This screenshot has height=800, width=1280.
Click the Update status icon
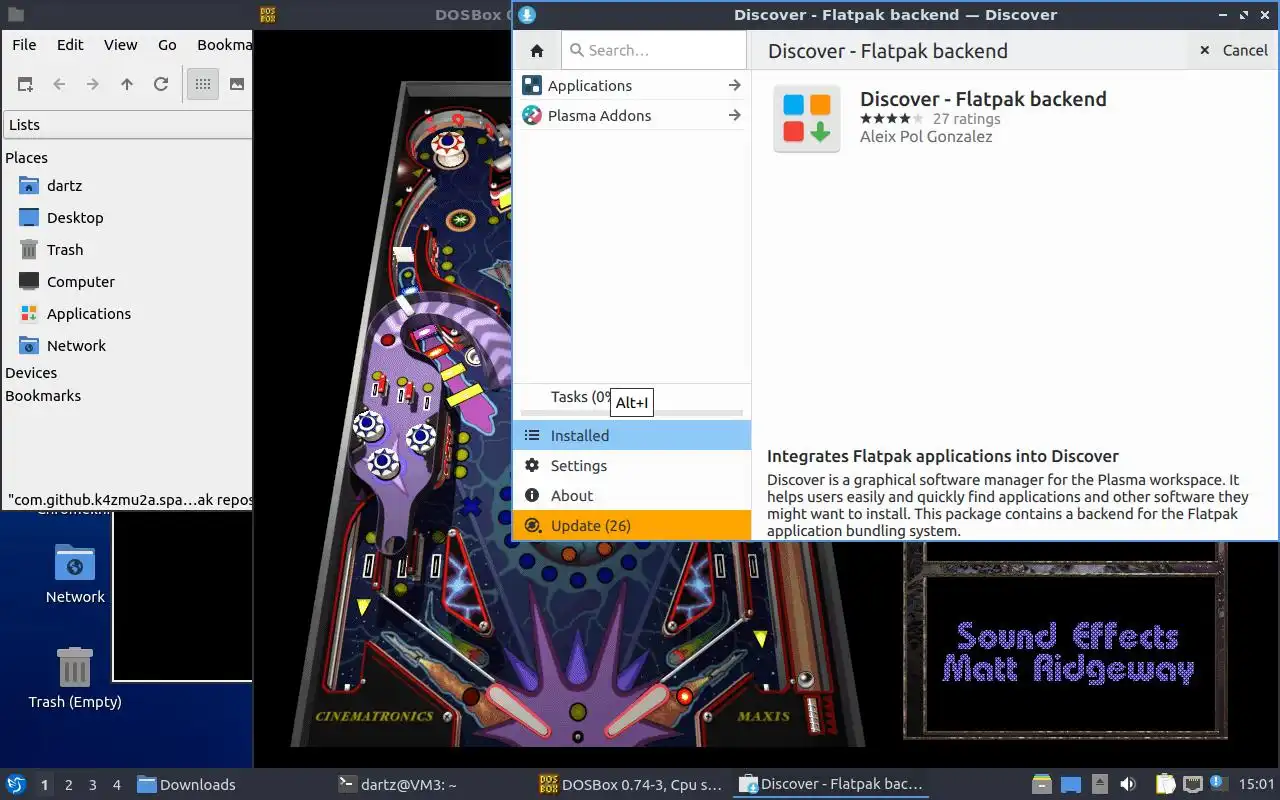pyautogui.click(x=532, y=526)
